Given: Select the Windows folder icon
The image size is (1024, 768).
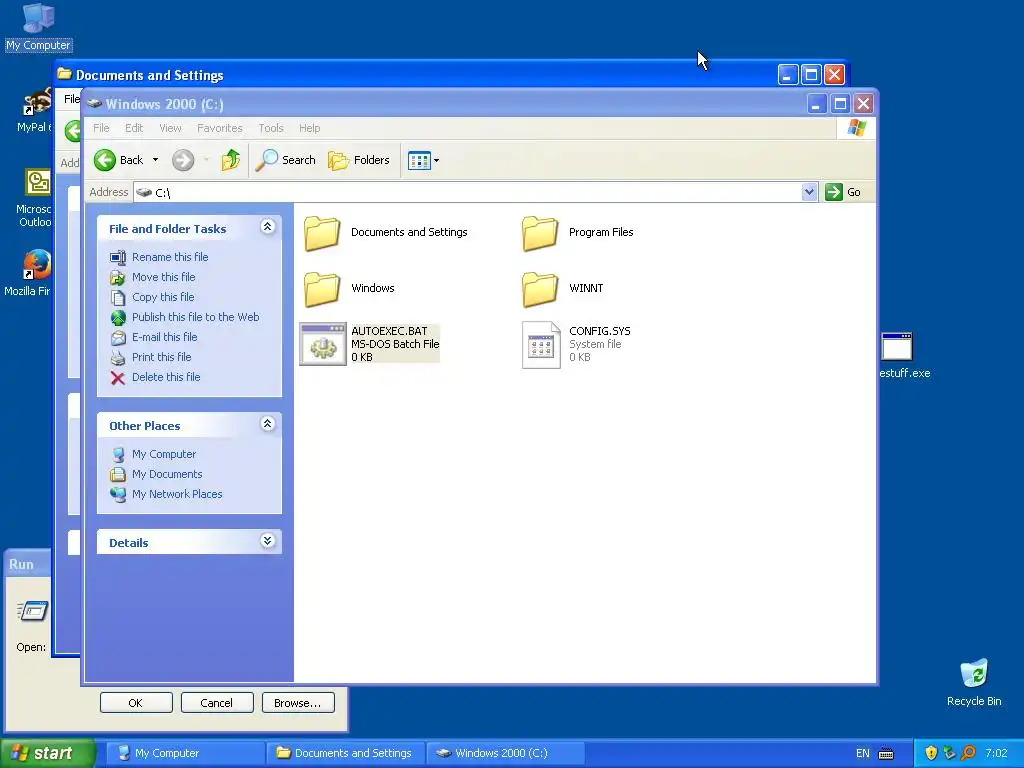Looking at the screenshot, I should pyautogui.click(x=321, y=289).
